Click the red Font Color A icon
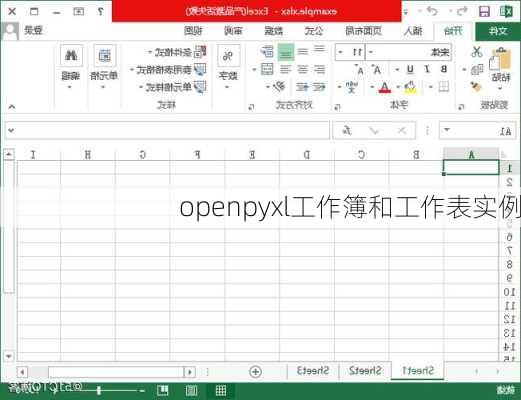521x400 pixels. [384, 87]
